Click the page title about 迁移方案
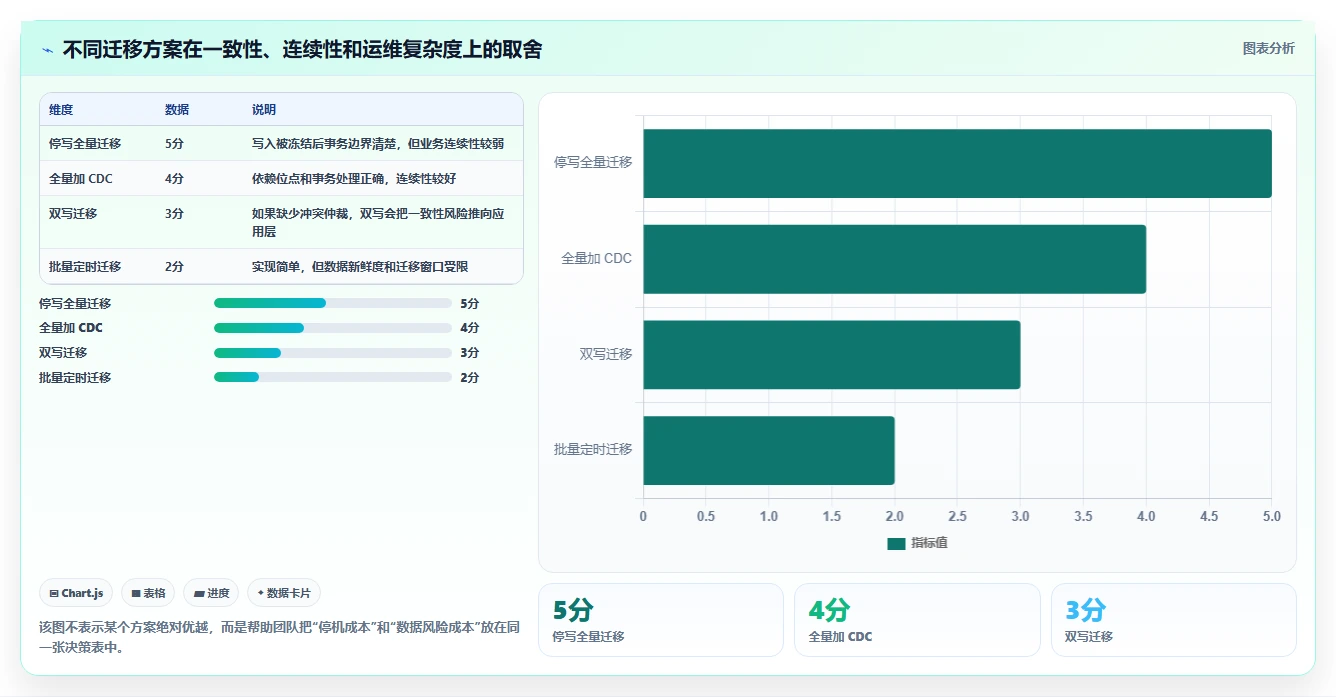Viewport: 1336px width, 697px height. coord(302,49)
